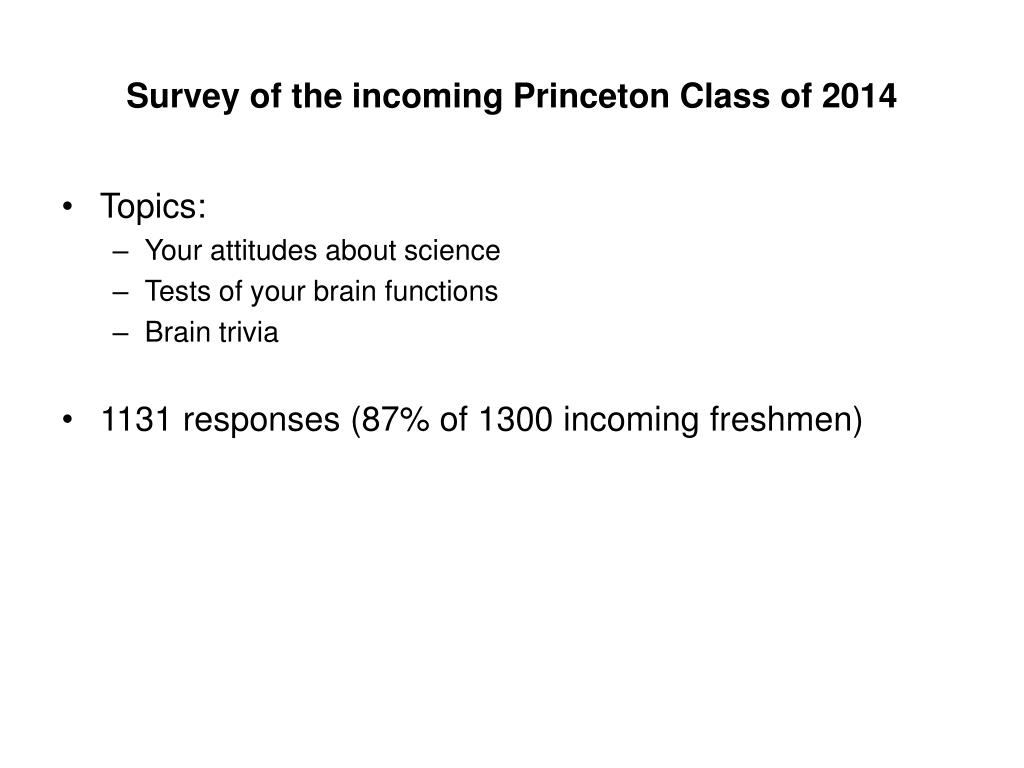Click the dash before 'Your attitudes'
The width and height of the screenshot is (1024, 768).
pos(120,251)
